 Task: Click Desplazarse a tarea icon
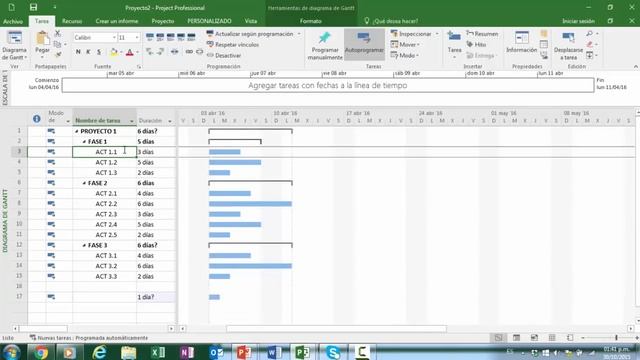click(568, 38)
